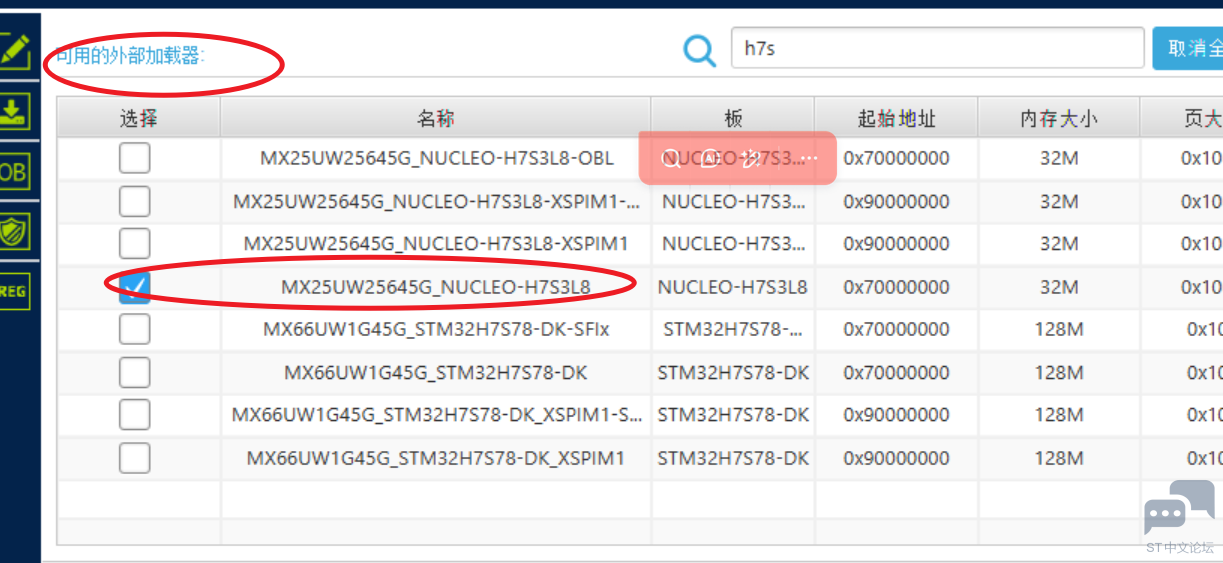This screenshot has width=1223, height=563.
Task: Open the memory and file editing sidebar icon
Action: (x=14, y=49)
